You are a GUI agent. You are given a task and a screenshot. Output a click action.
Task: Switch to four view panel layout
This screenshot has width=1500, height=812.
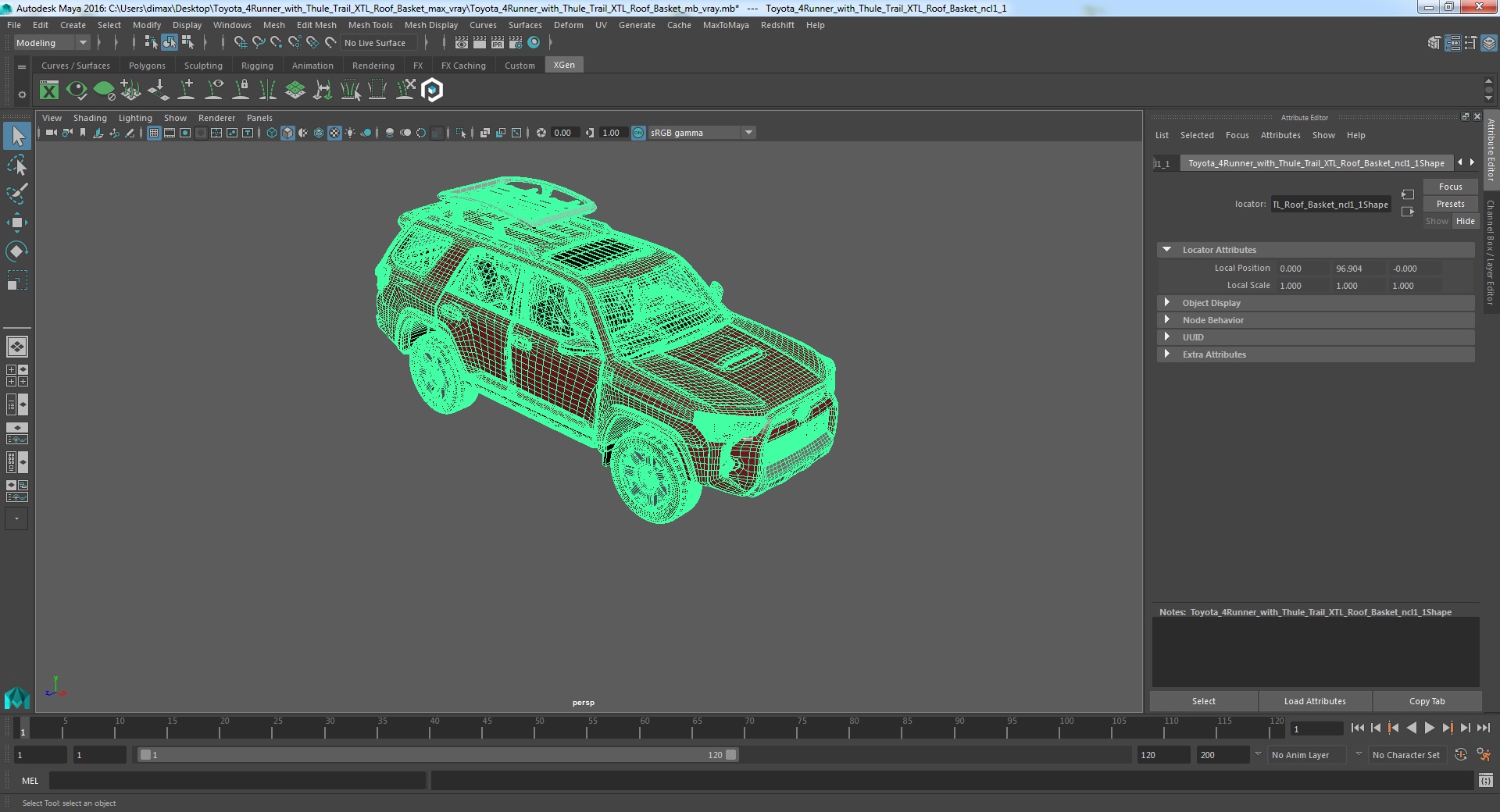click(x=17, y=376)
